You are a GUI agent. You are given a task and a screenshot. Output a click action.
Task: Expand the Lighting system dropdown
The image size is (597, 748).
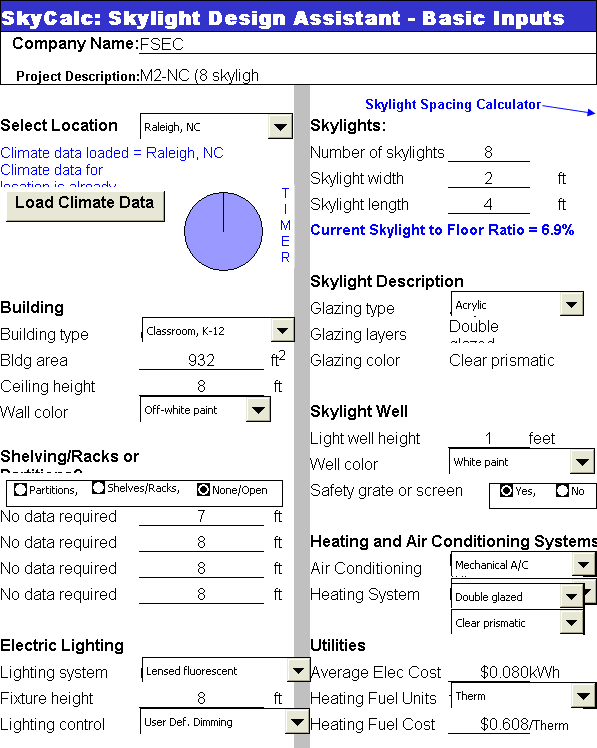298,671
